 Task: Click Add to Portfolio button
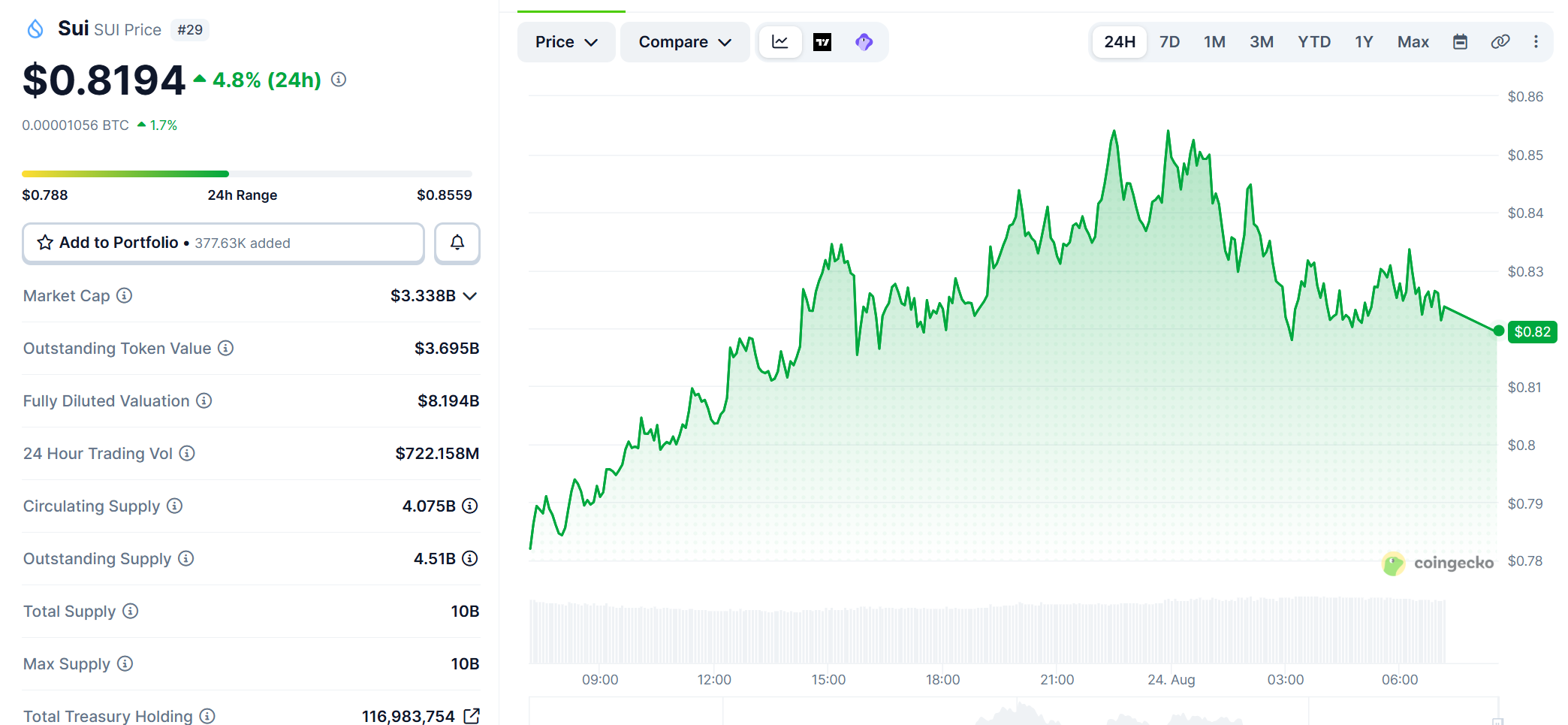point(223,243)
